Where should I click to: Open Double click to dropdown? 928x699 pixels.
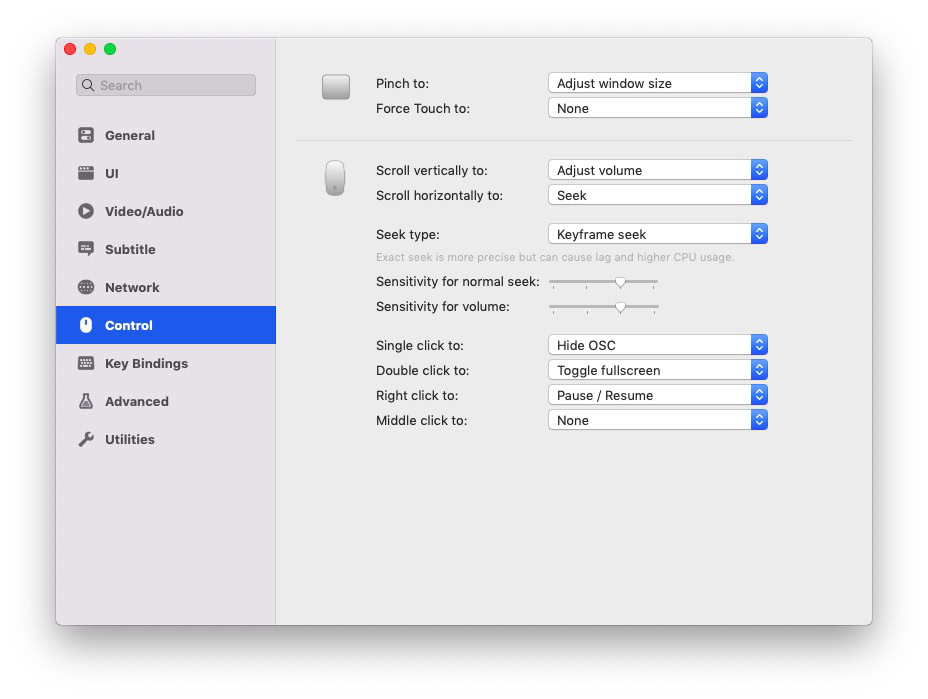[x=658, y=370]
